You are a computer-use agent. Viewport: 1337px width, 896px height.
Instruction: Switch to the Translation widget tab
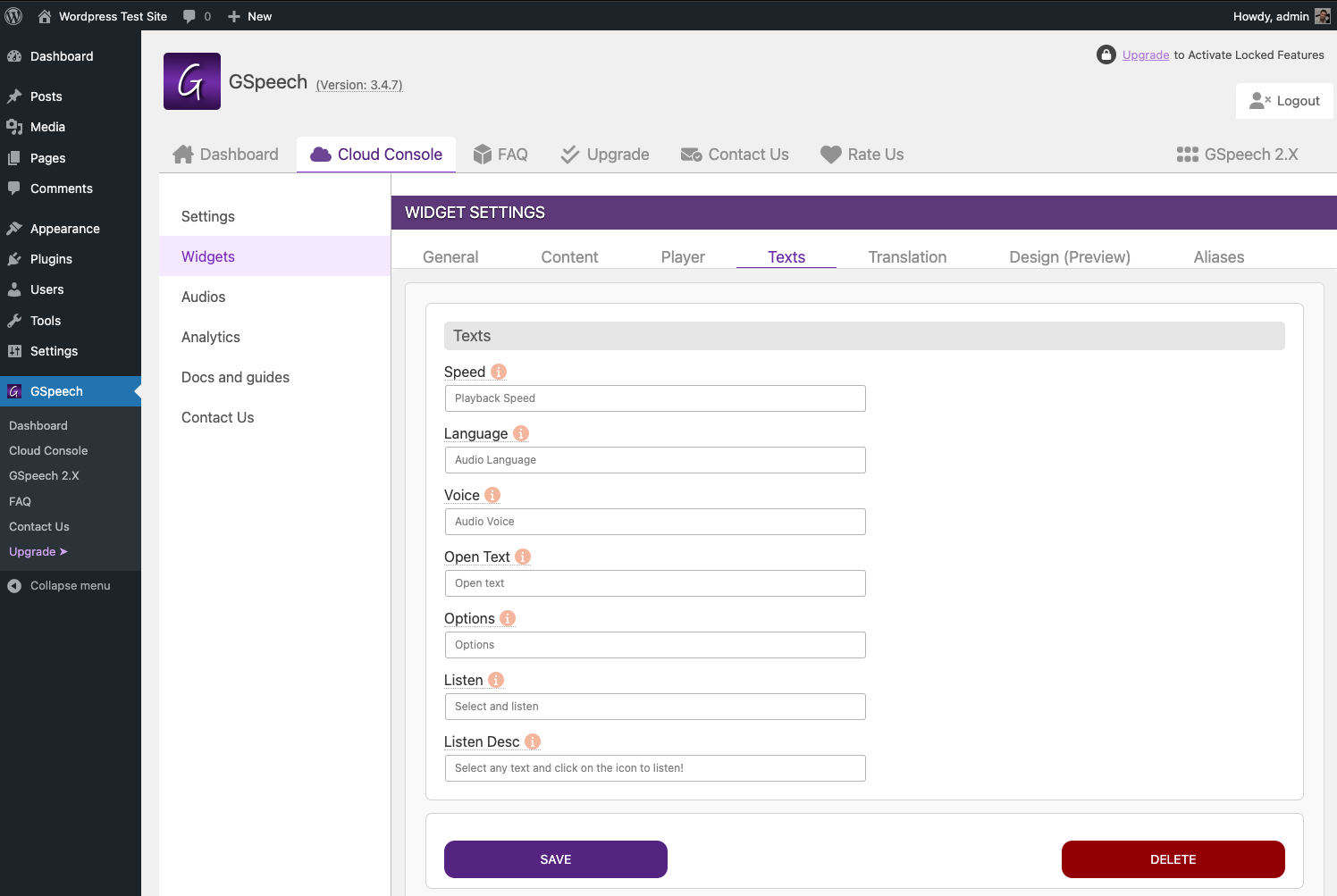pos(907,257)
